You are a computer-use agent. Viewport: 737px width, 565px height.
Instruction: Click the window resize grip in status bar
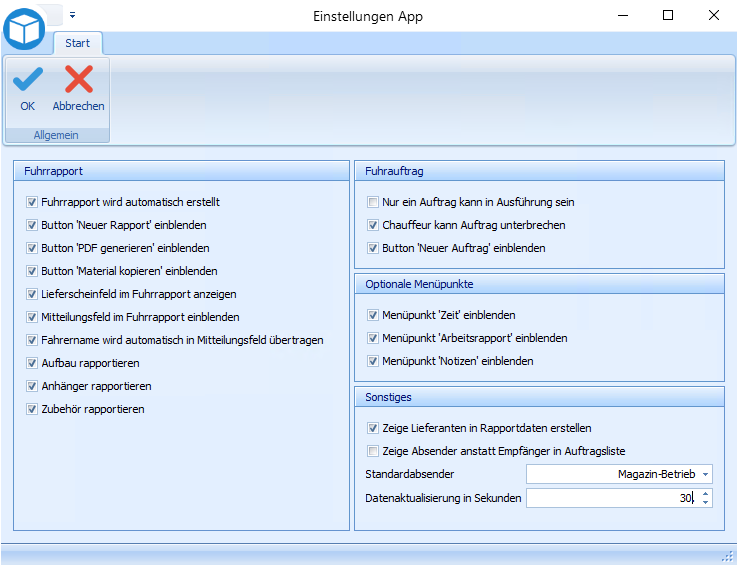(727, 555)
